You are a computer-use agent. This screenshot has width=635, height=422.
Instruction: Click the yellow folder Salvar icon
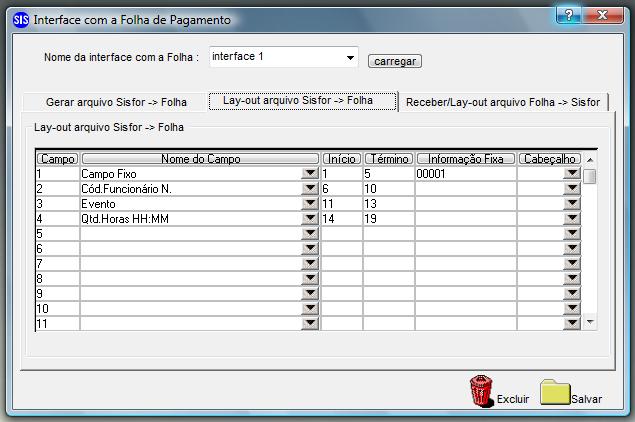(x=555, y=392)
